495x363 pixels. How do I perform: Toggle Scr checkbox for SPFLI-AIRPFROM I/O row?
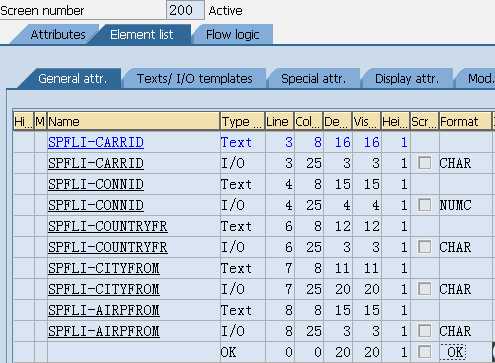(424, 331)
